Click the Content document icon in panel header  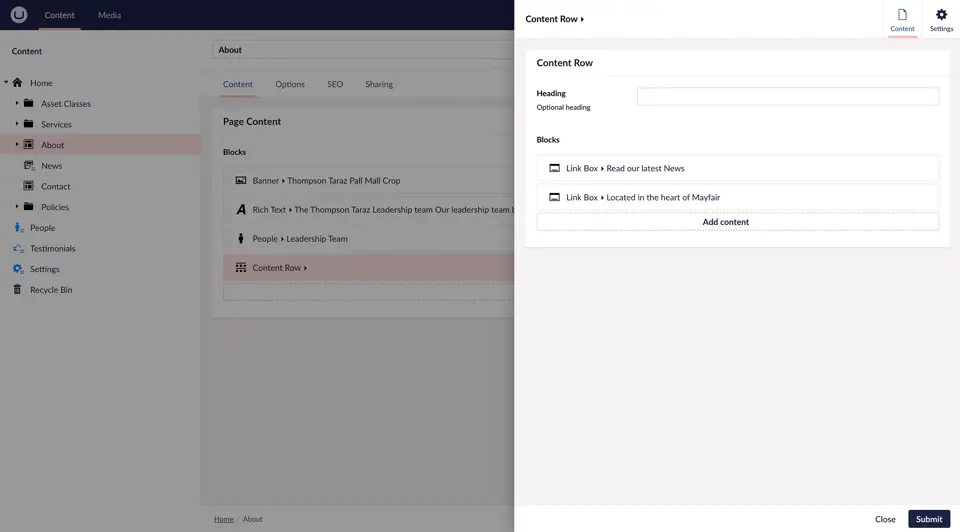(x=902, y=15)
